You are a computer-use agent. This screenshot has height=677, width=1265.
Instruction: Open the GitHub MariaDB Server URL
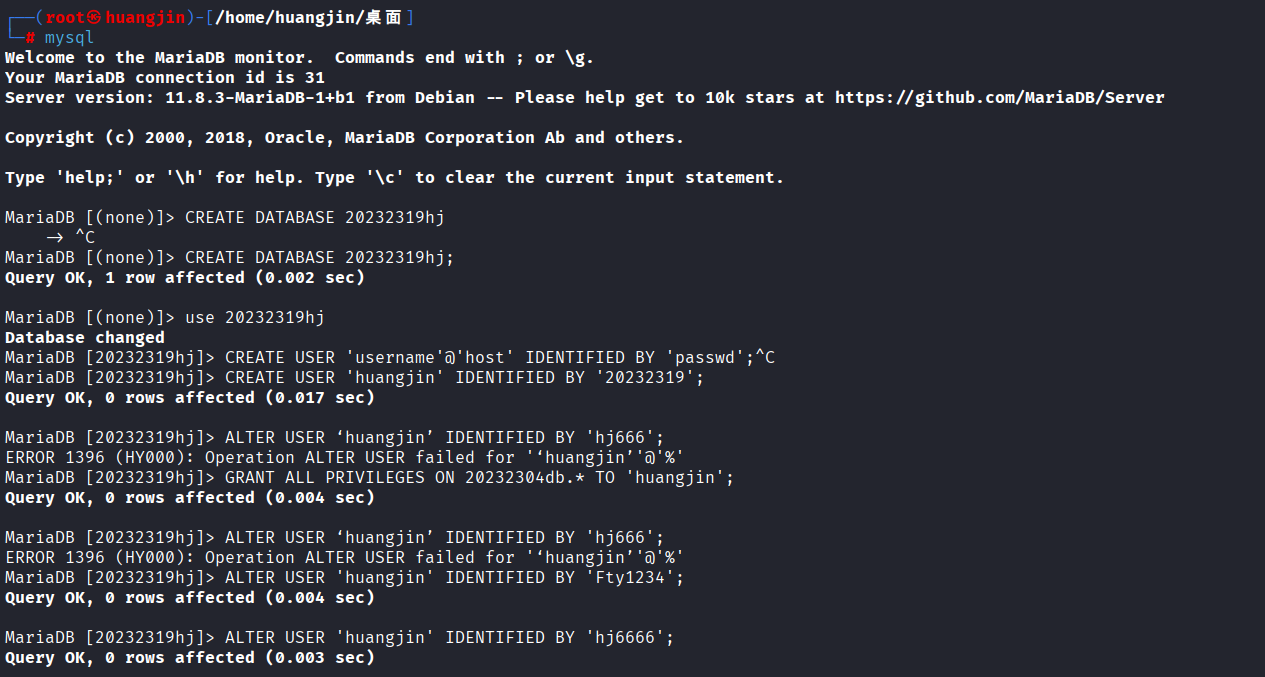999,98
